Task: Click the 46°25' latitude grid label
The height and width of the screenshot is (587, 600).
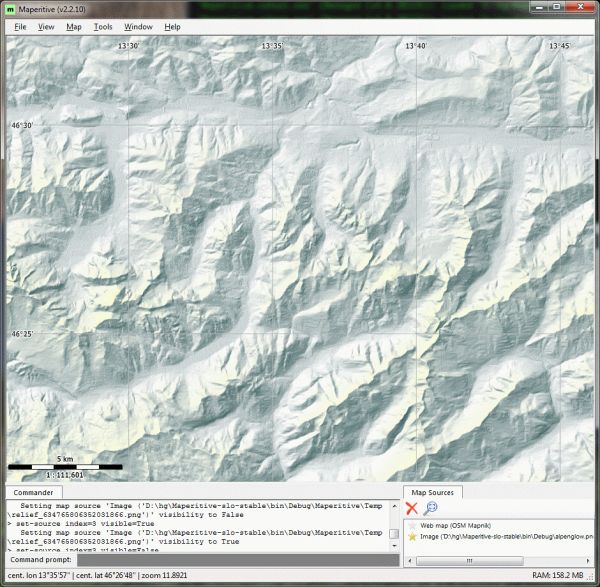Action: tap(22, 334)
